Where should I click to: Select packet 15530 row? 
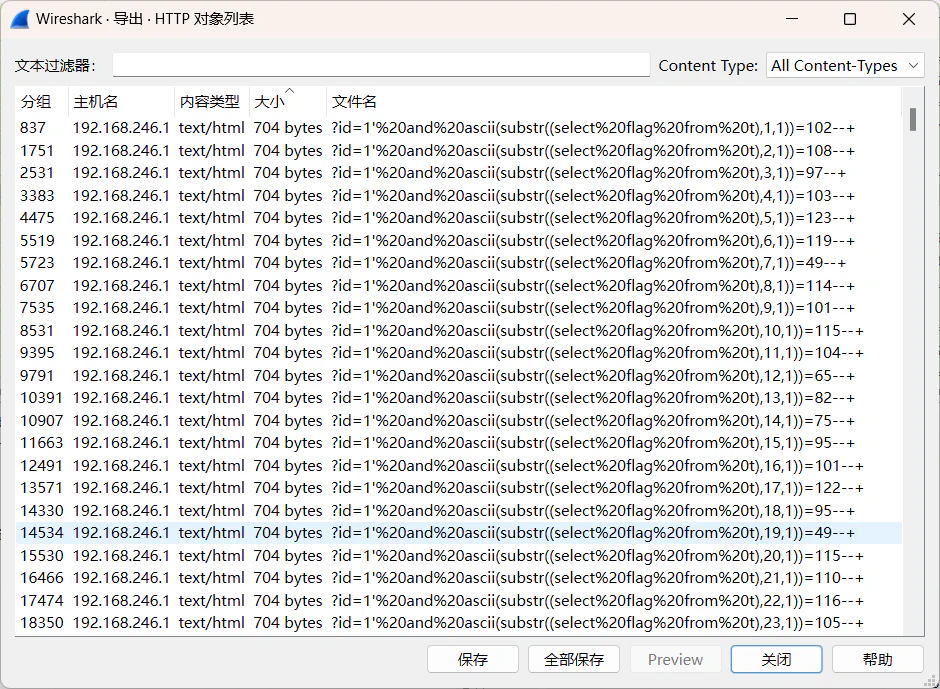coord(459,555)
